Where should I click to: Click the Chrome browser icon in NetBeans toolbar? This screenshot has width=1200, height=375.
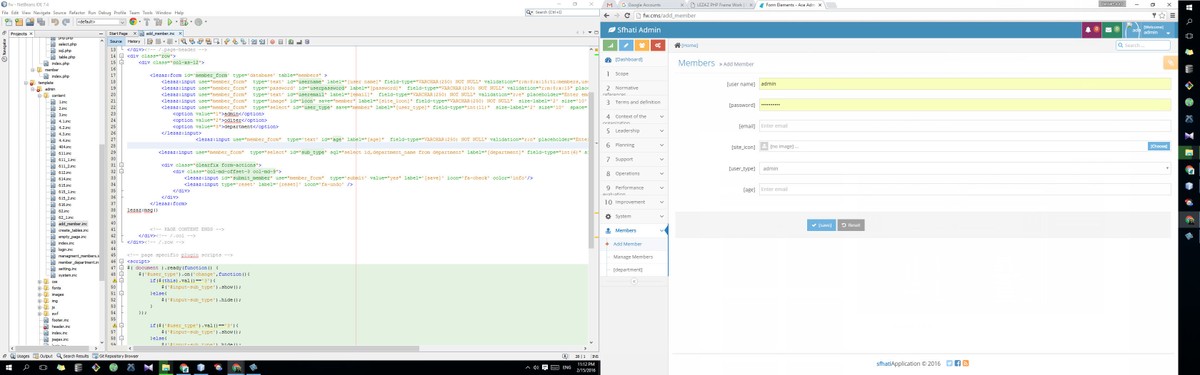tap(133, 22)
